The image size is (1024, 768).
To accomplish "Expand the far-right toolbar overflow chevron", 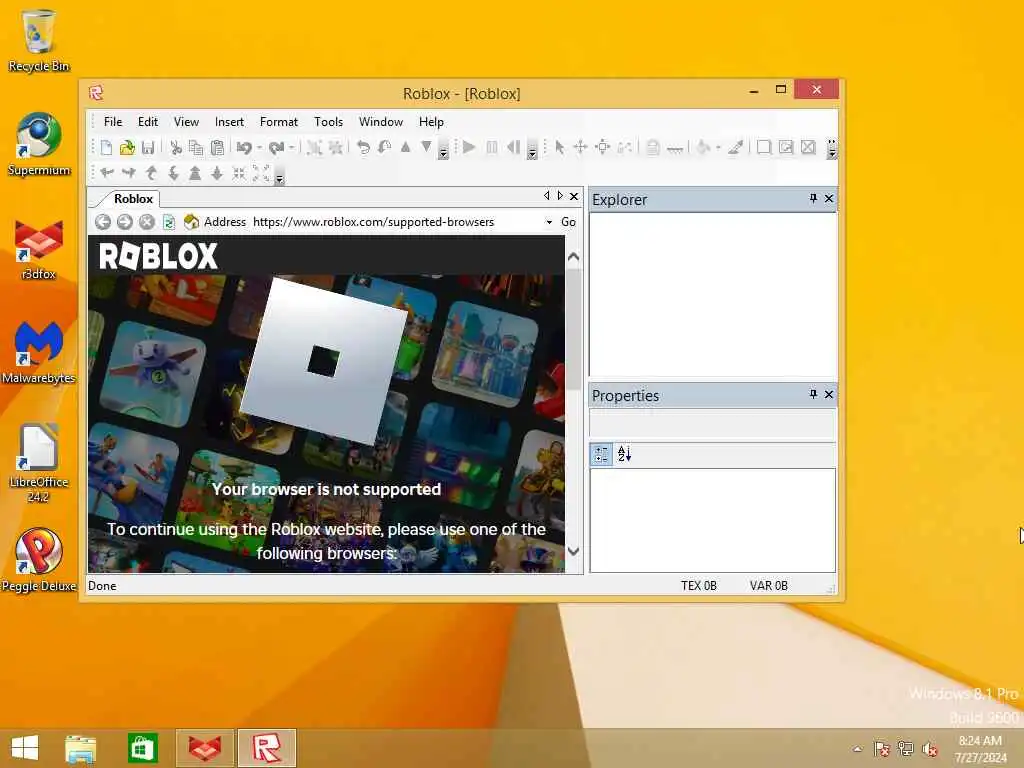I will pyautogui.click(x=831, y=148).
